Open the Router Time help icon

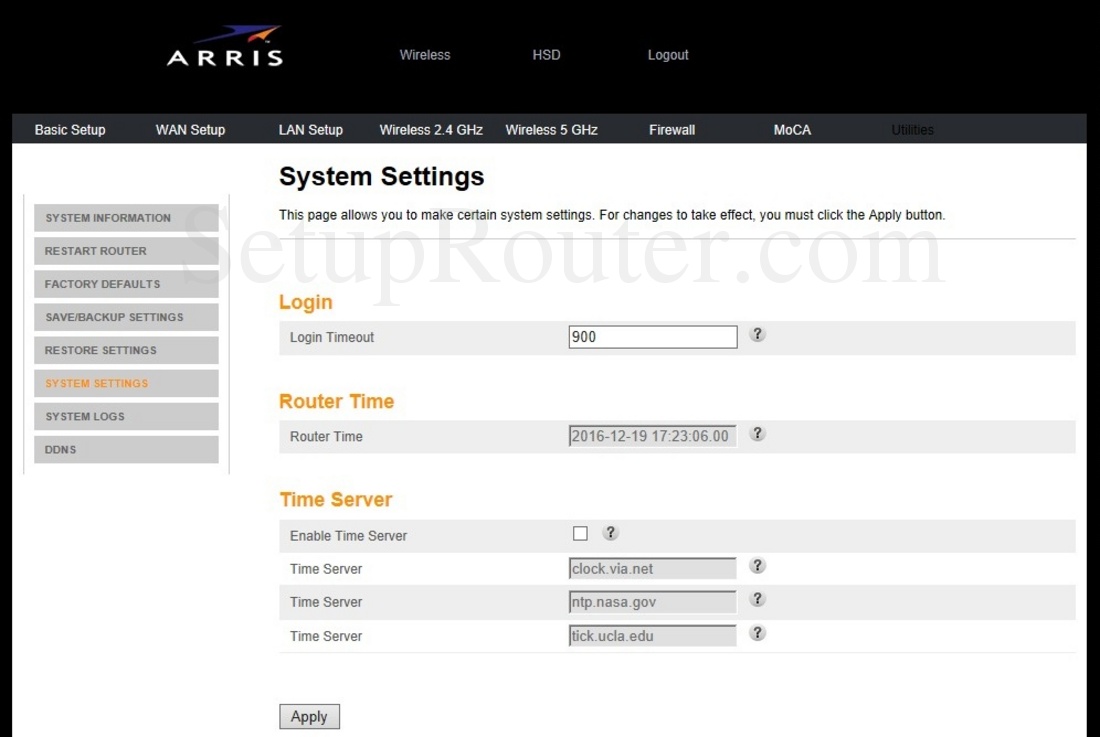(757, 434)
